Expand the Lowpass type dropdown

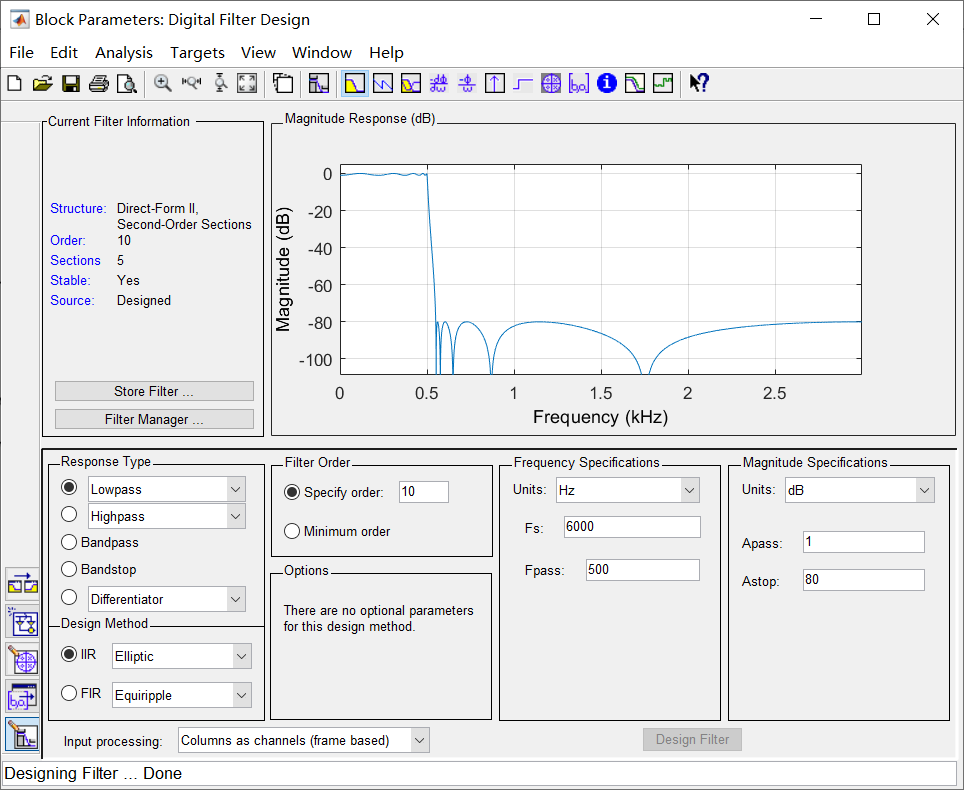235,489
